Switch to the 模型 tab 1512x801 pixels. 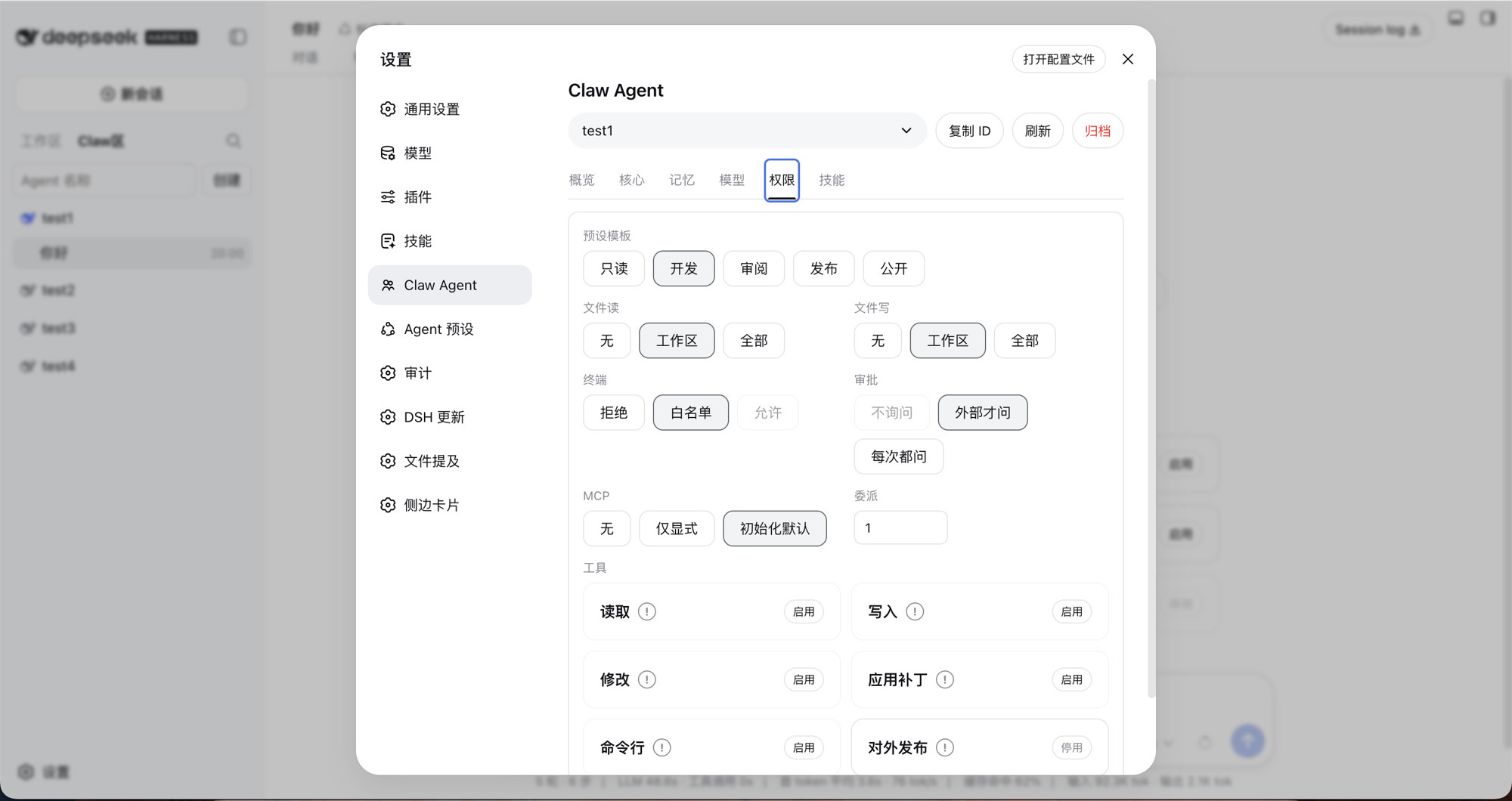tap(731, 180)
